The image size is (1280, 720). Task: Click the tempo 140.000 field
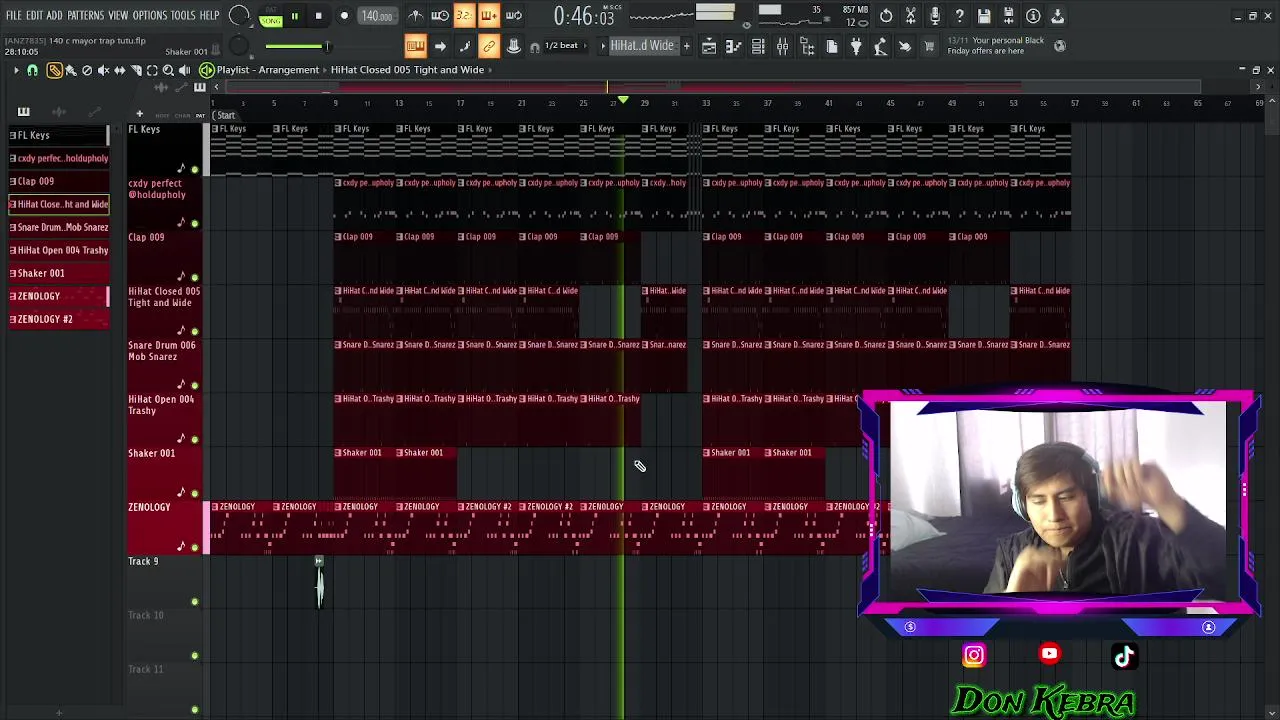(x=377, y=16)
